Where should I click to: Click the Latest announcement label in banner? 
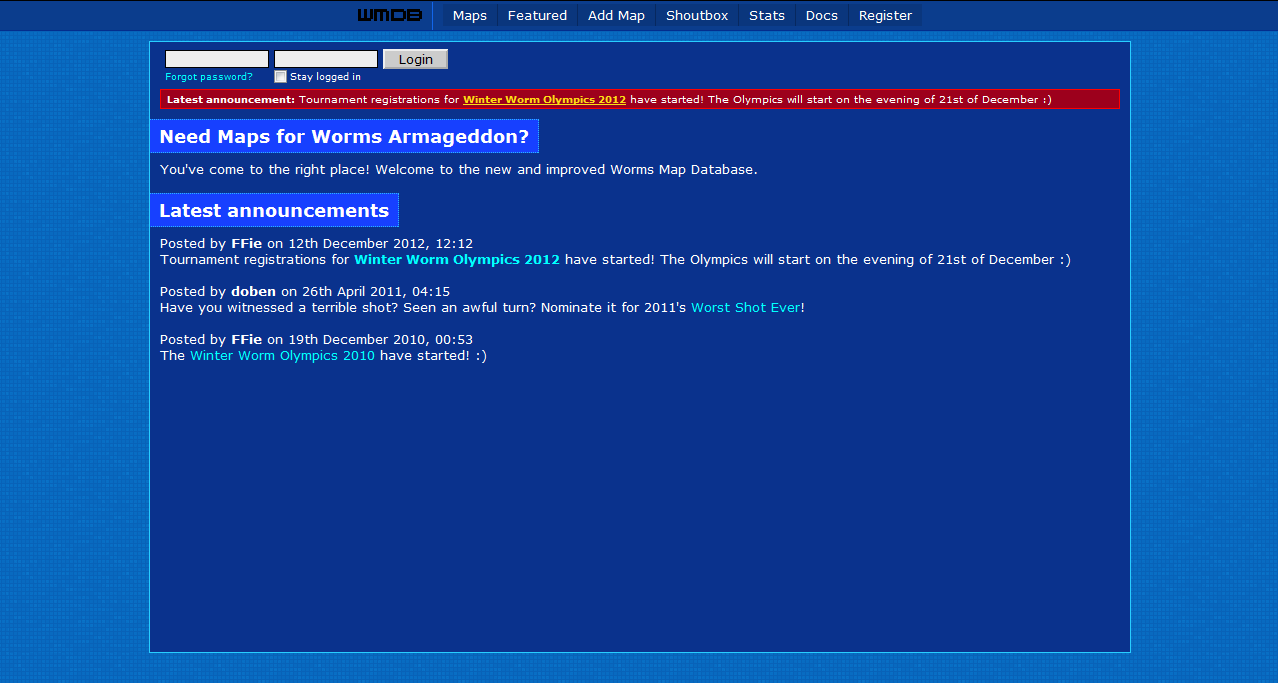[x=231, y=100]
